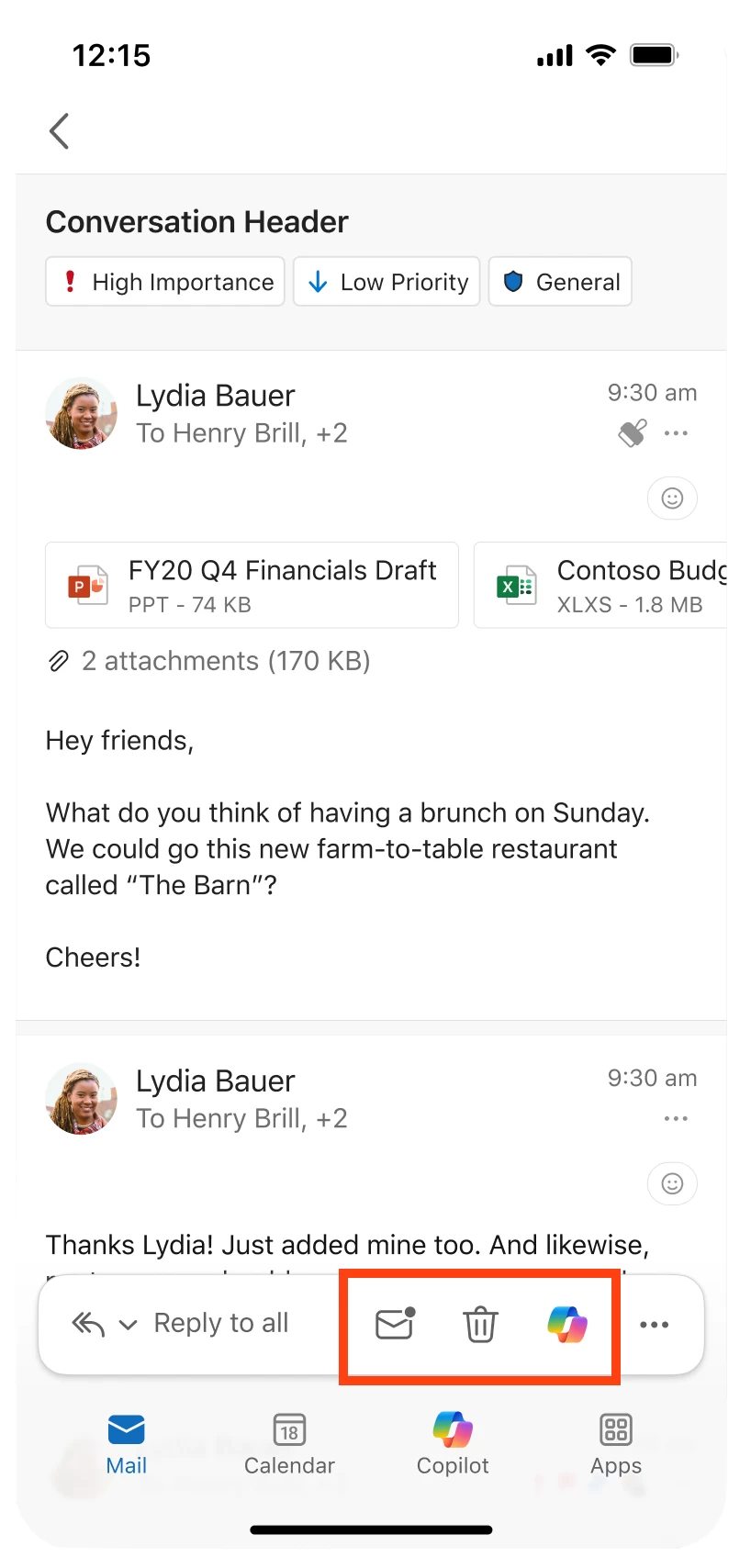The height and width of the screenshot is (1568, 751).
Task: Click the paint brush icon beside first message
Action: coord(633,432)
